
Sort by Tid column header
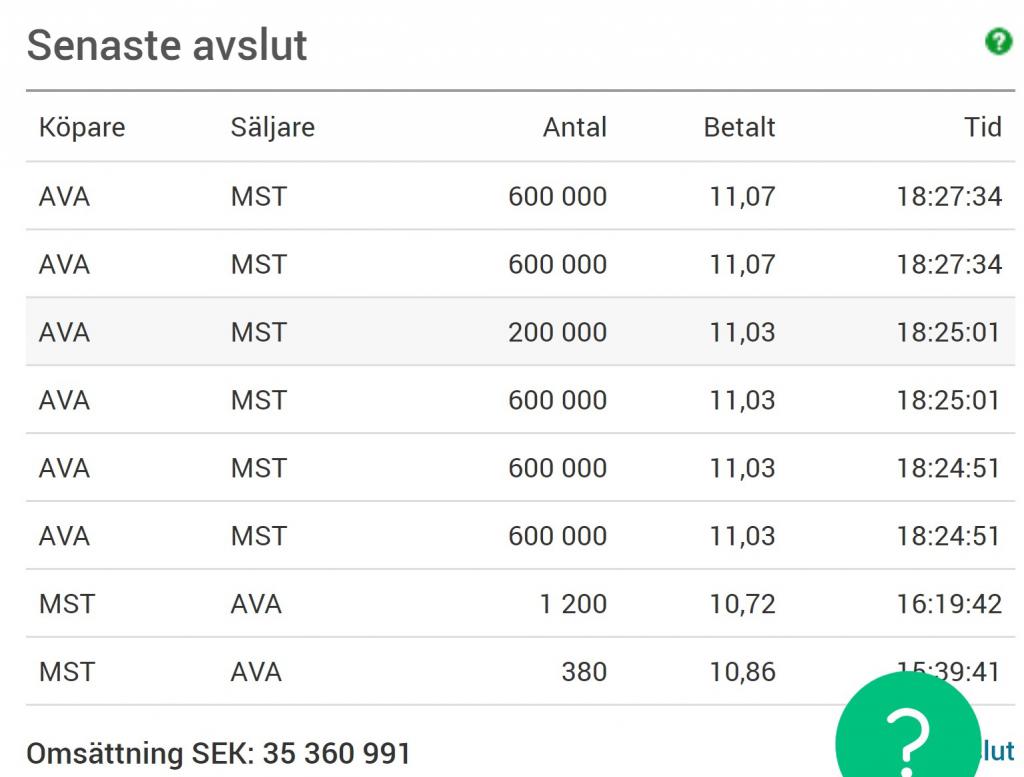coord(983,127)
